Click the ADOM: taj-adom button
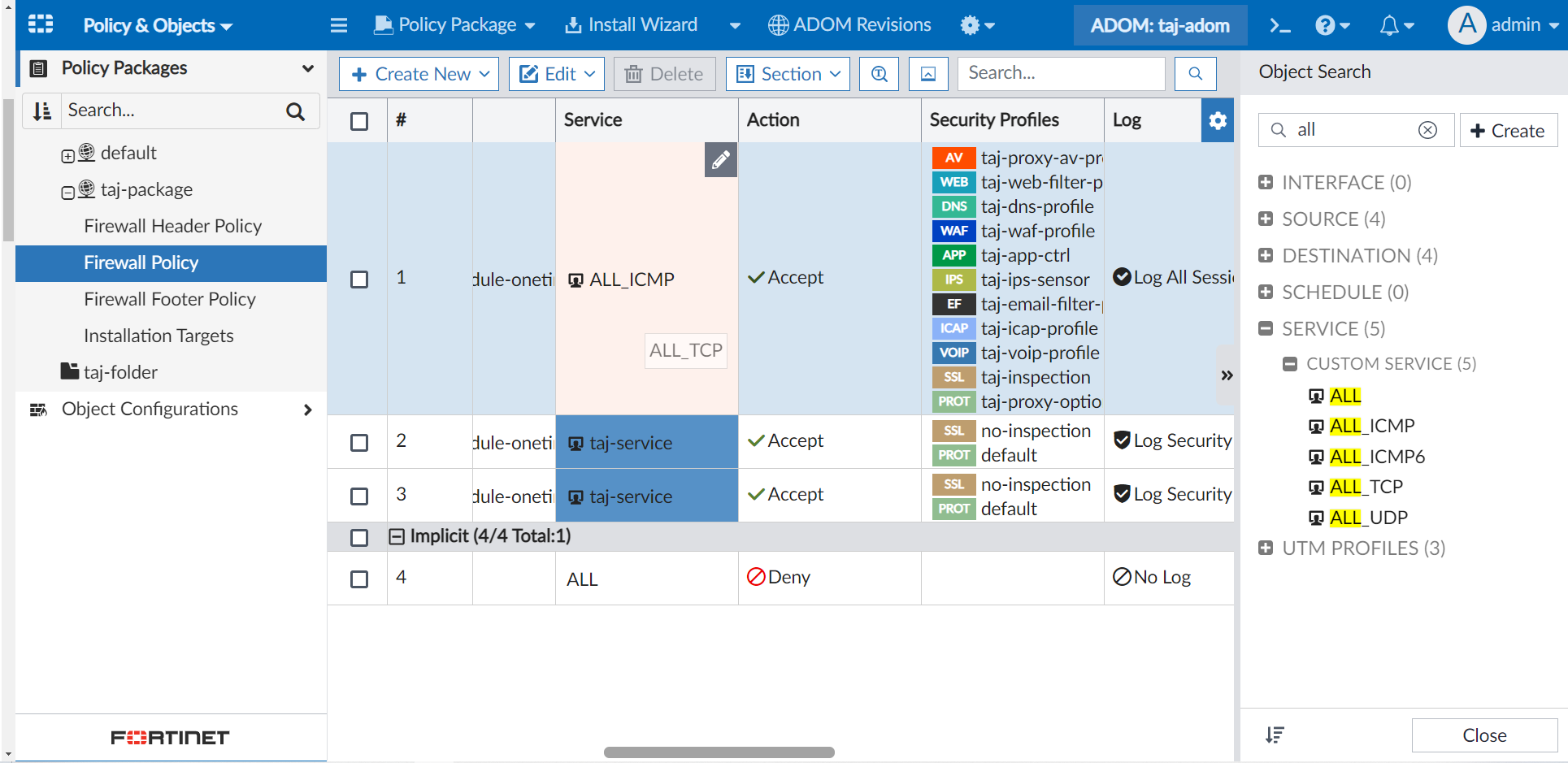The width and height of the screenshot is (1568, 763). click(x=1160, y=25)
